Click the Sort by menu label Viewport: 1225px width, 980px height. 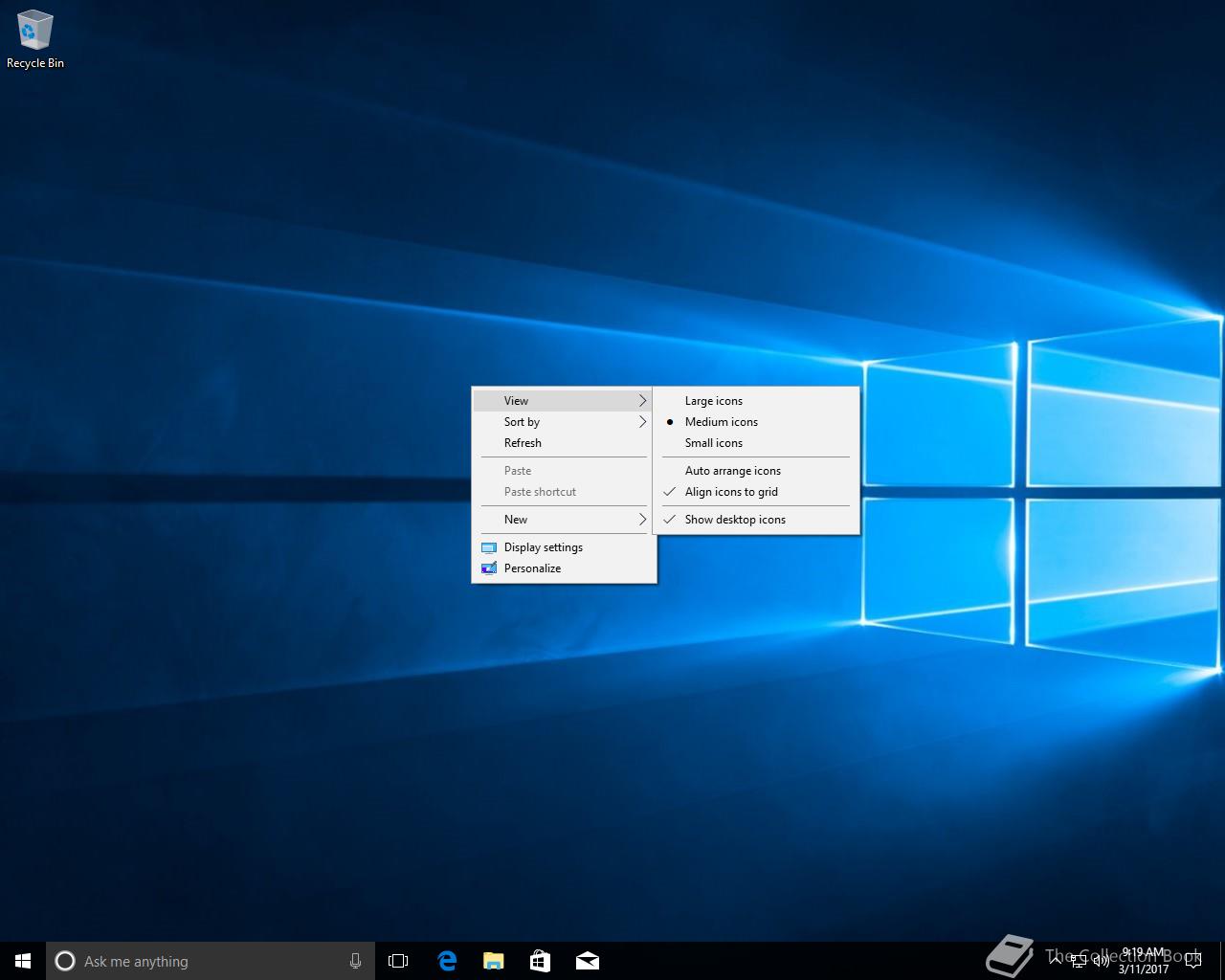click(522, 422)
